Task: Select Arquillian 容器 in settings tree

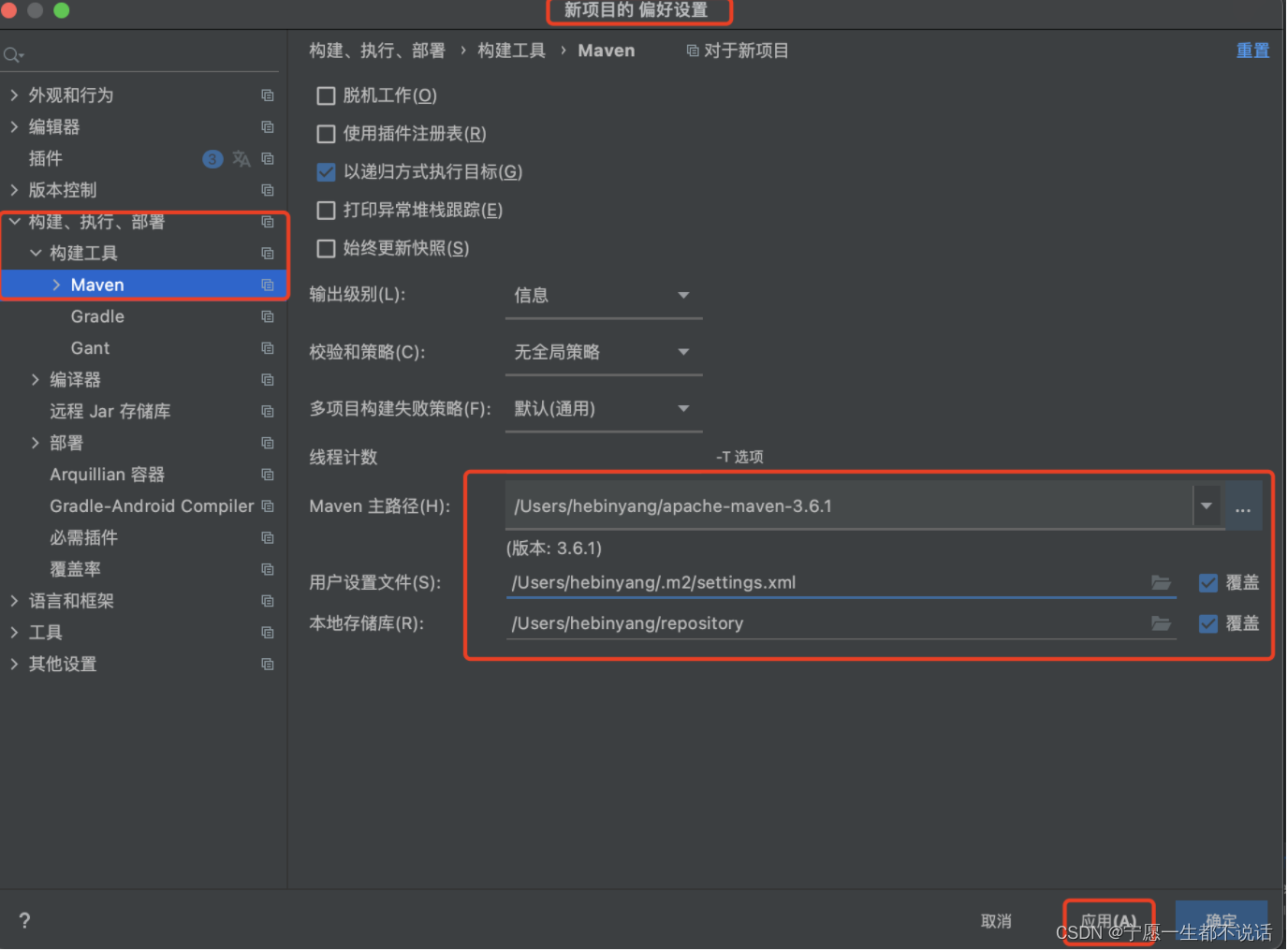Action: [108, 475]
